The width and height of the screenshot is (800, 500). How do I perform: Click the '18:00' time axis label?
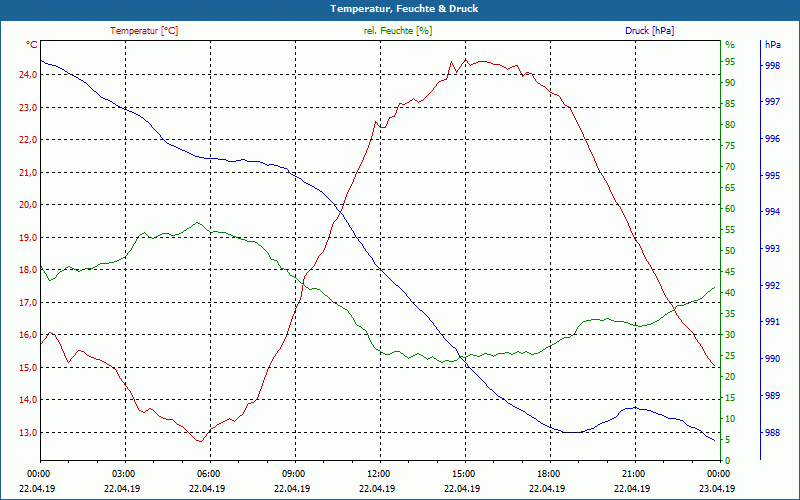tap(548, 474)
